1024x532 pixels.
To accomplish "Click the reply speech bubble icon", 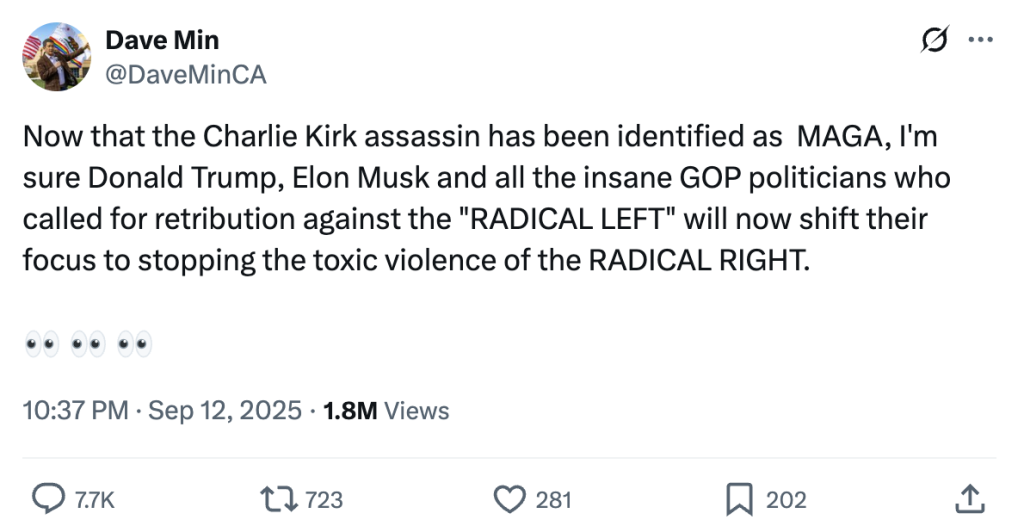I will [x=47, y=498].
